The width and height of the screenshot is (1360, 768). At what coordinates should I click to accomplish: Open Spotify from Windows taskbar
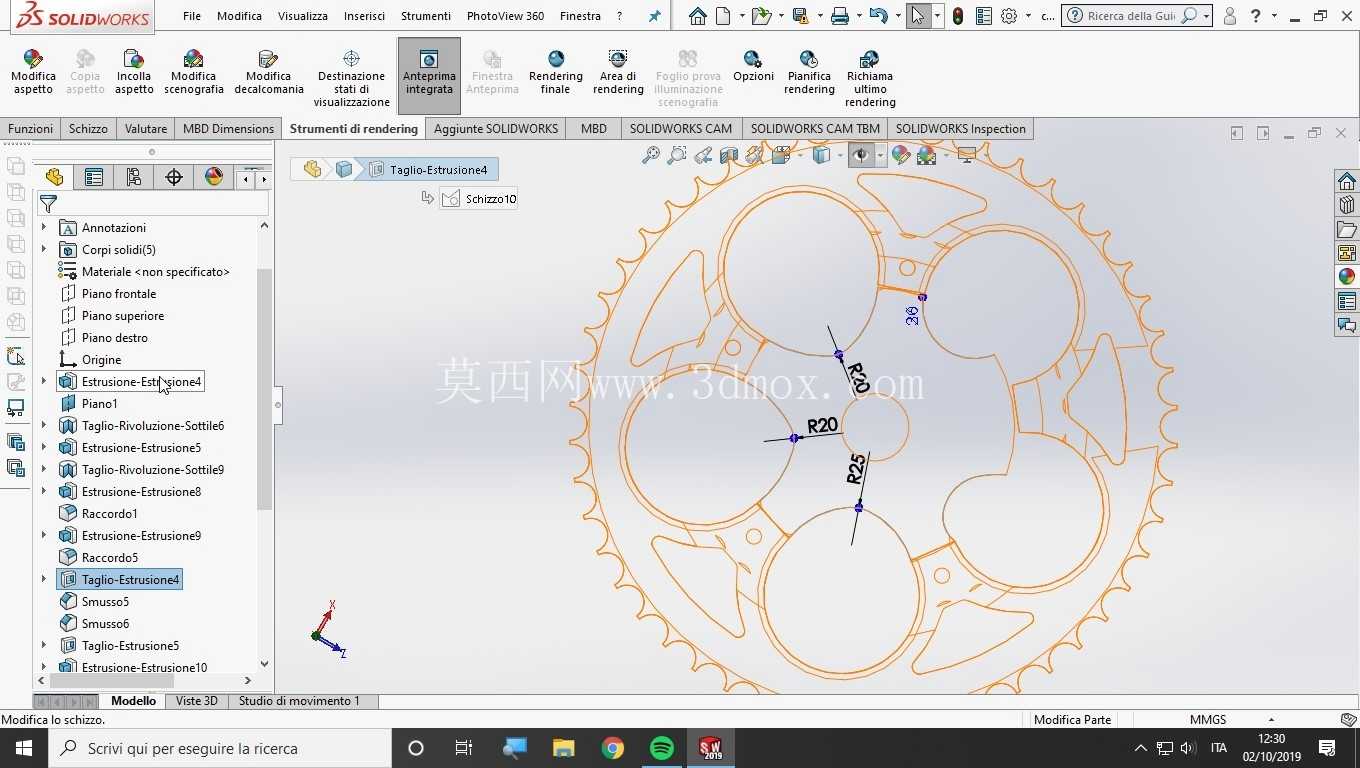coord(662,748)
